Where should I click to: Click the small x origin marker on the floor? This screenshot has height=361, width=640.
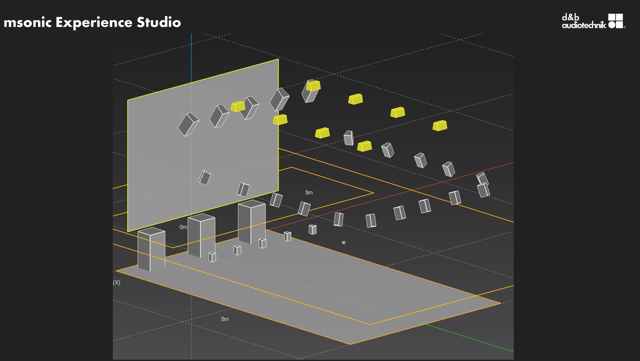coord(343,242)
